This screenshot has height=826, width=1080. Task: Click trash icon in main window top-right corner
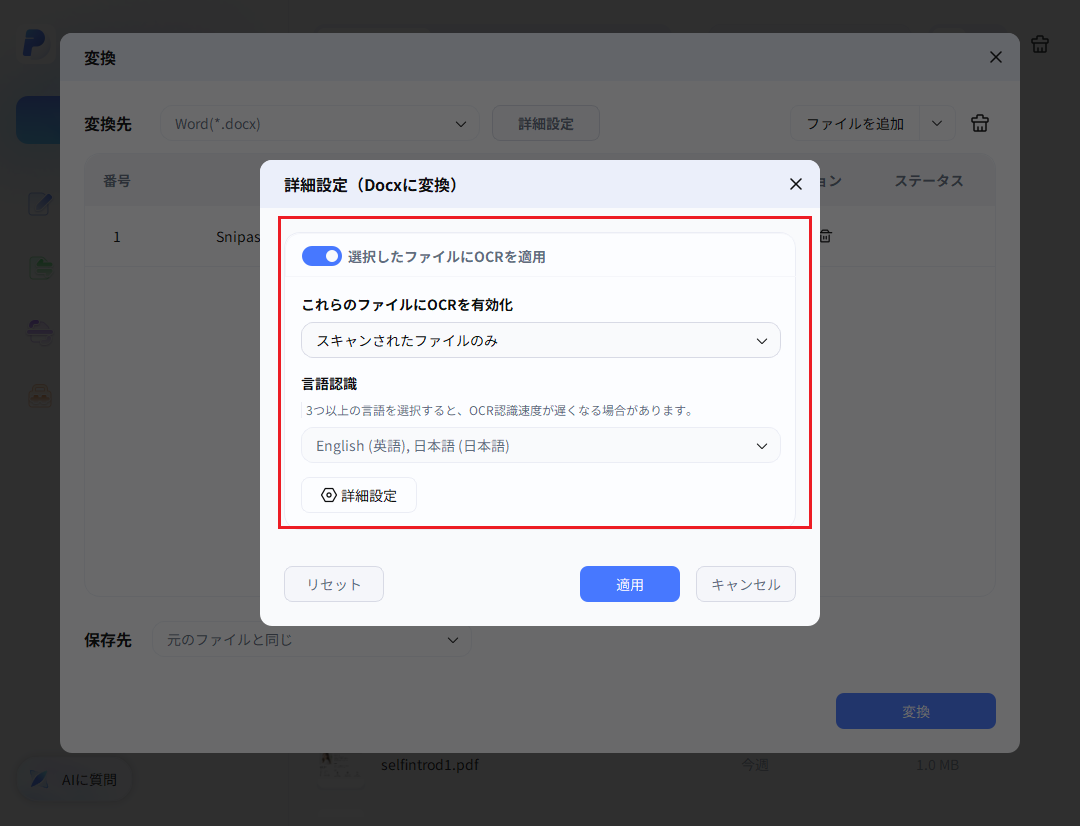(1039, 44)
